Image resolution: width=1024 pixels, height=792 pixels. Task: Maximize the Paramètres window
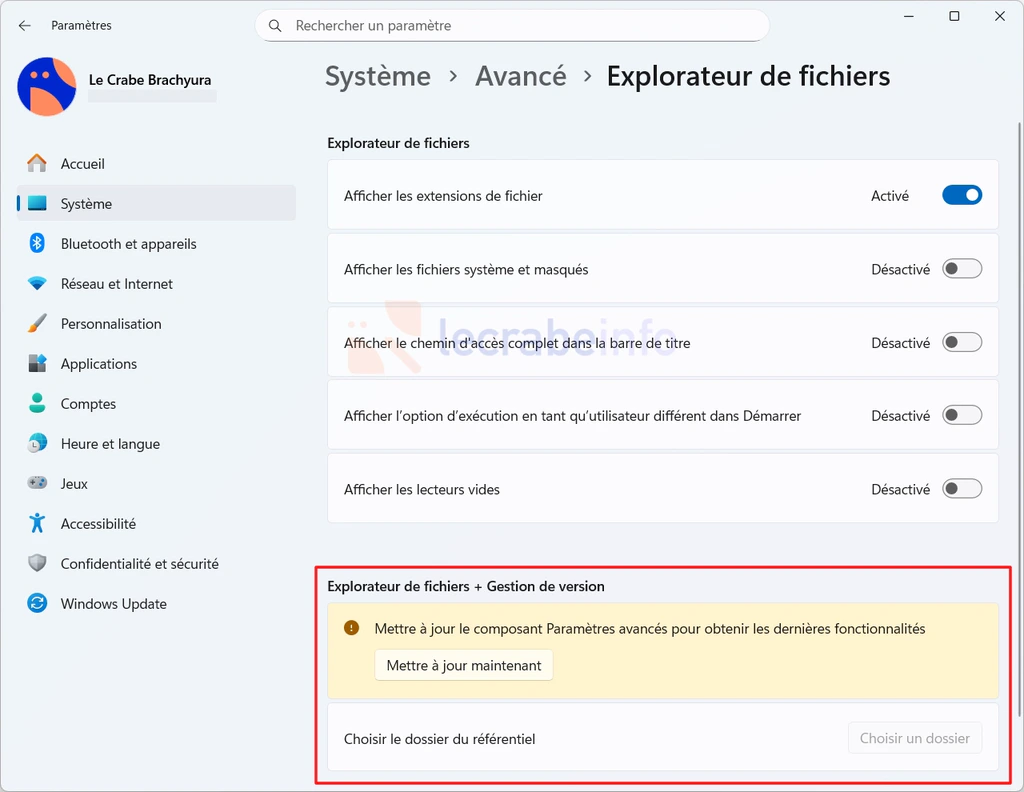coord(954,16)
